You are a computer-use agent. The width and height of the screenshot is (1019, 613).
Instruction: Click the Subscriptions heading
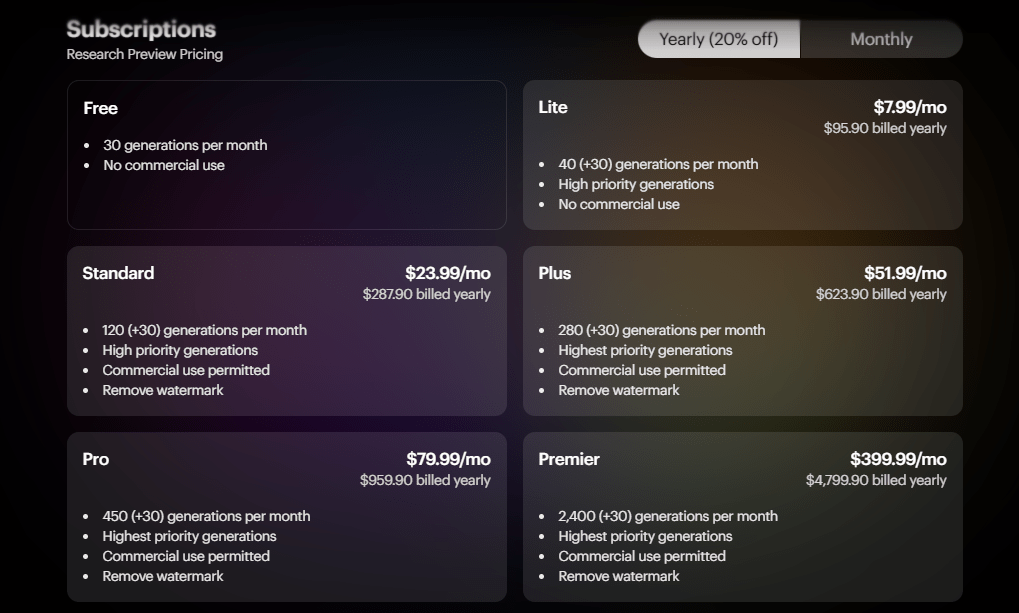[141, 29]
